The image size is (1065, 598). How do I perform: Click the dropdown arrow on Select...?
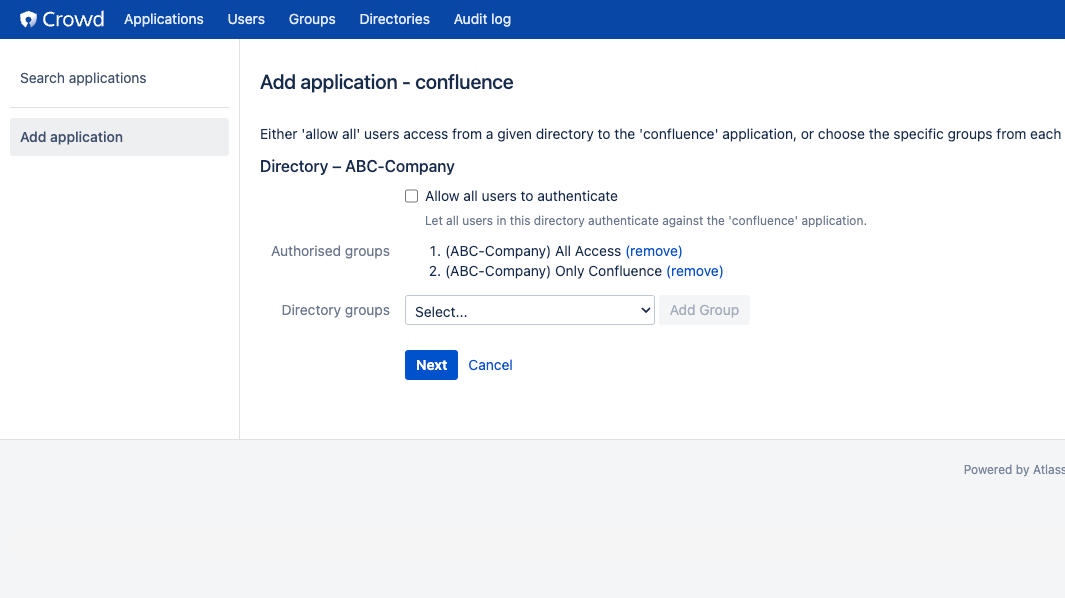645,310
